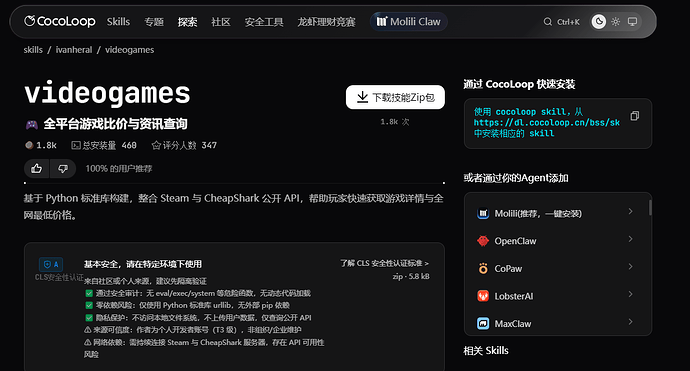
Task: Click the 相关 Skills heading
Action: click(x=486, y=351)
